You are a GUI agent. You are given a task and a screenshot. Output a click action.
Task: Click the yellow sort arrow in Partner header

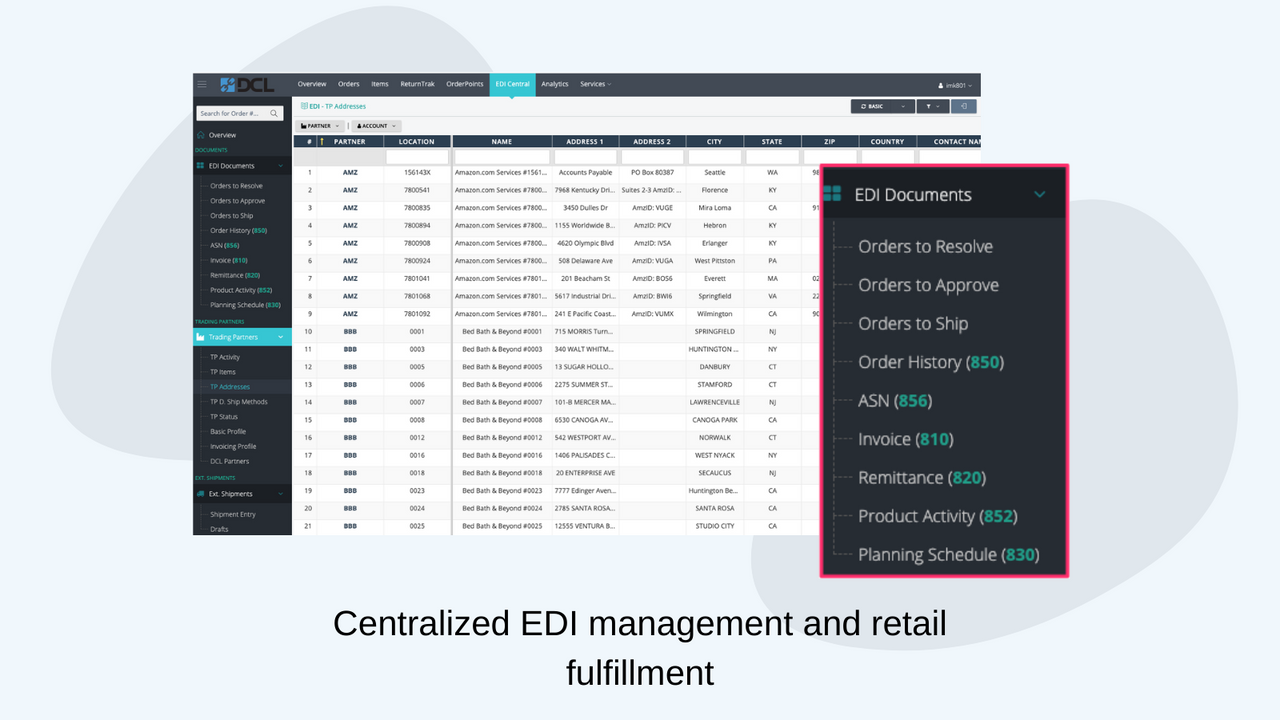point(323,142)
